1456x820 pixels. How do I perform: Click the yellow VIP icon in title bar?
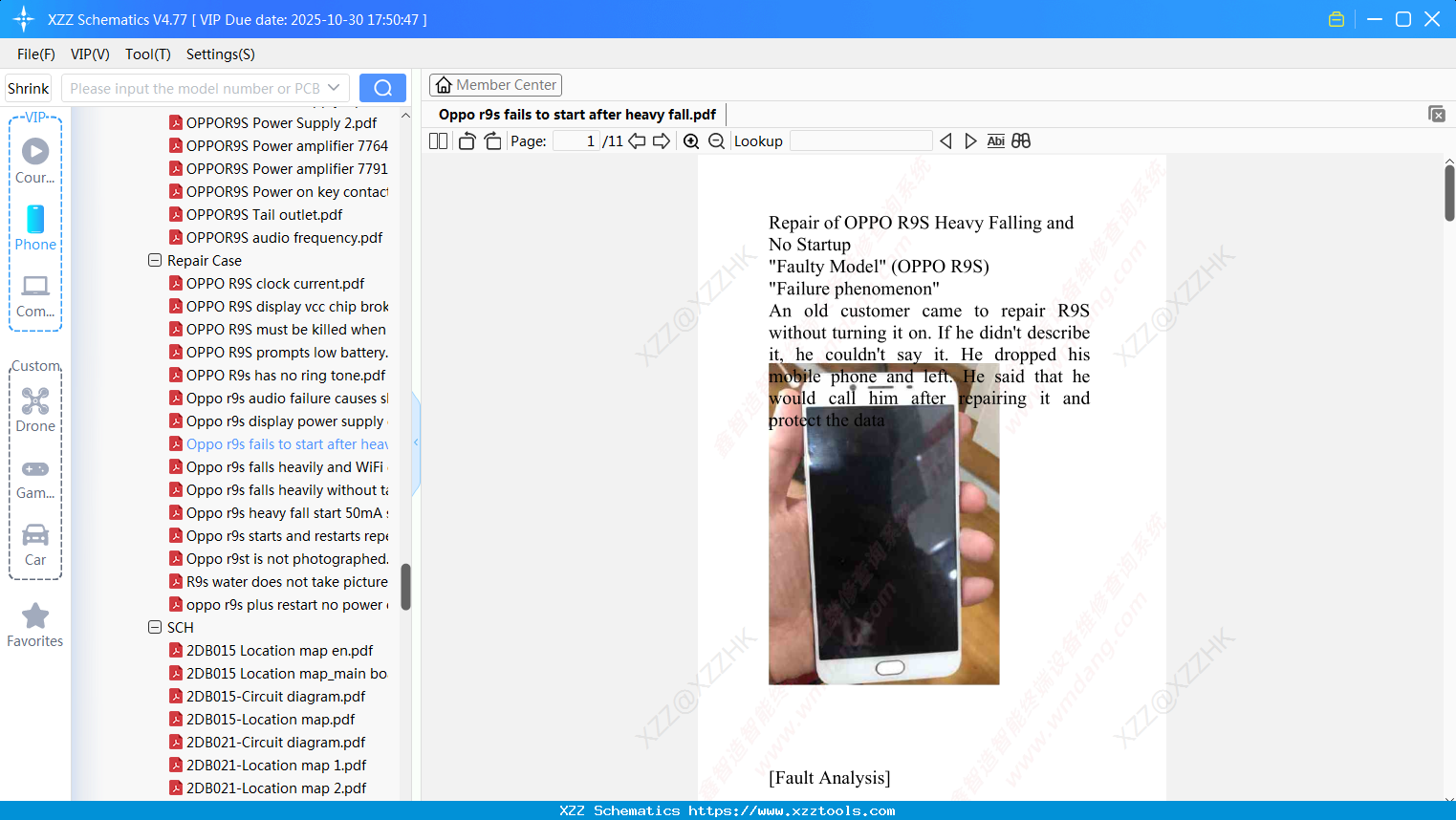[x=1336, y=19]
